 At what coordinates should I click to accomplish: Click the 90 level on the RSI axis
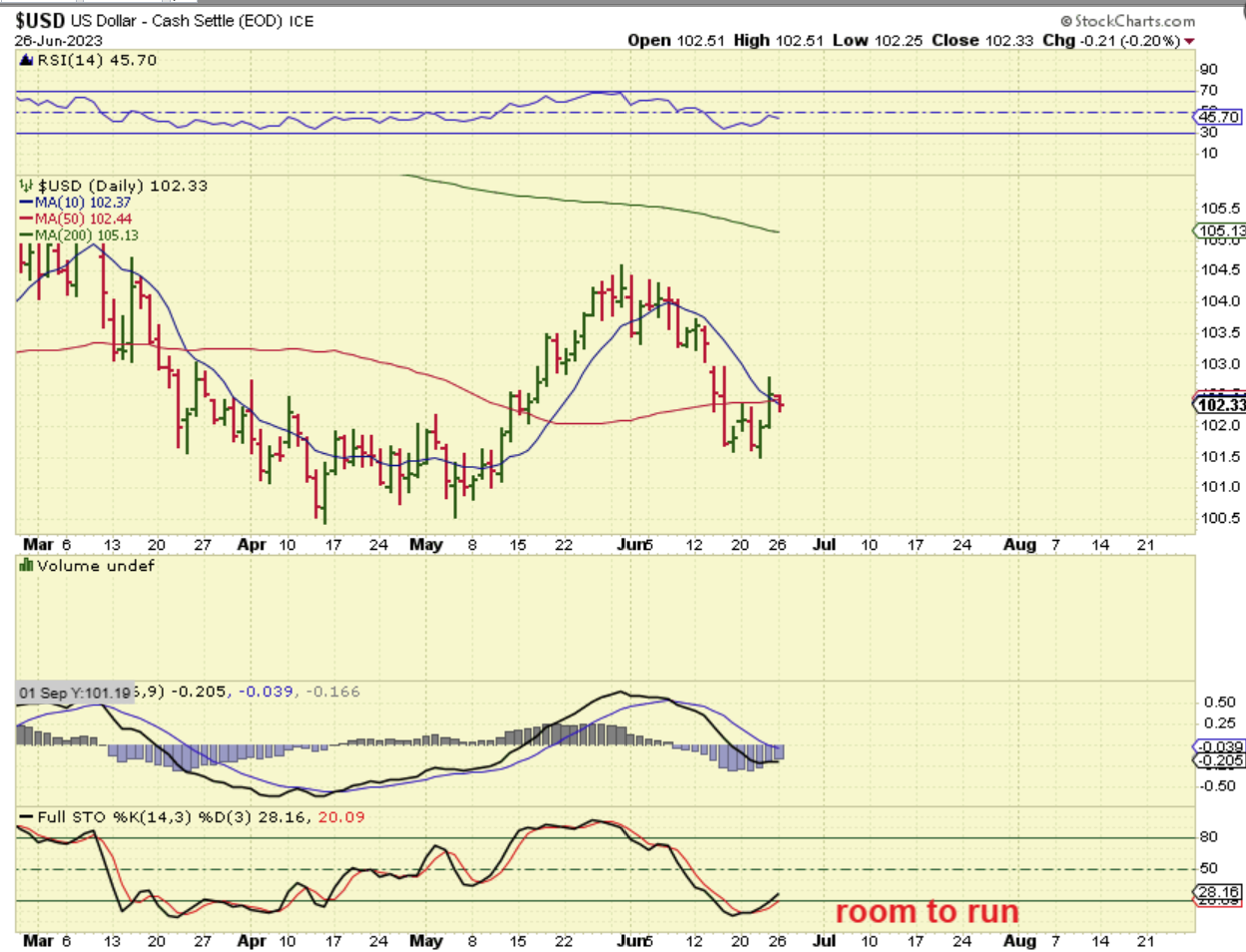1209,69
